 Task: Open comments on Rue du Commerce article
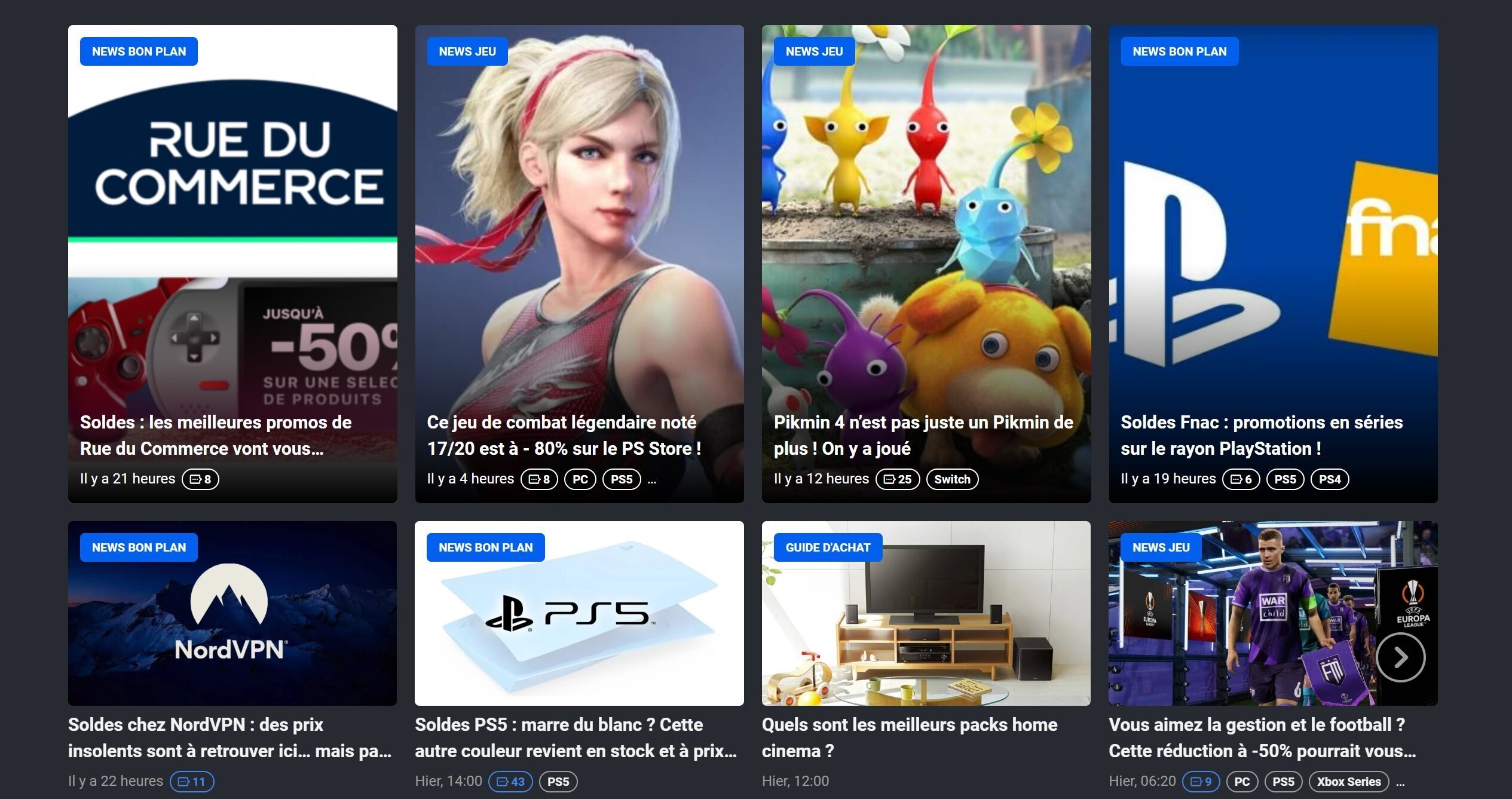point(200,479)
